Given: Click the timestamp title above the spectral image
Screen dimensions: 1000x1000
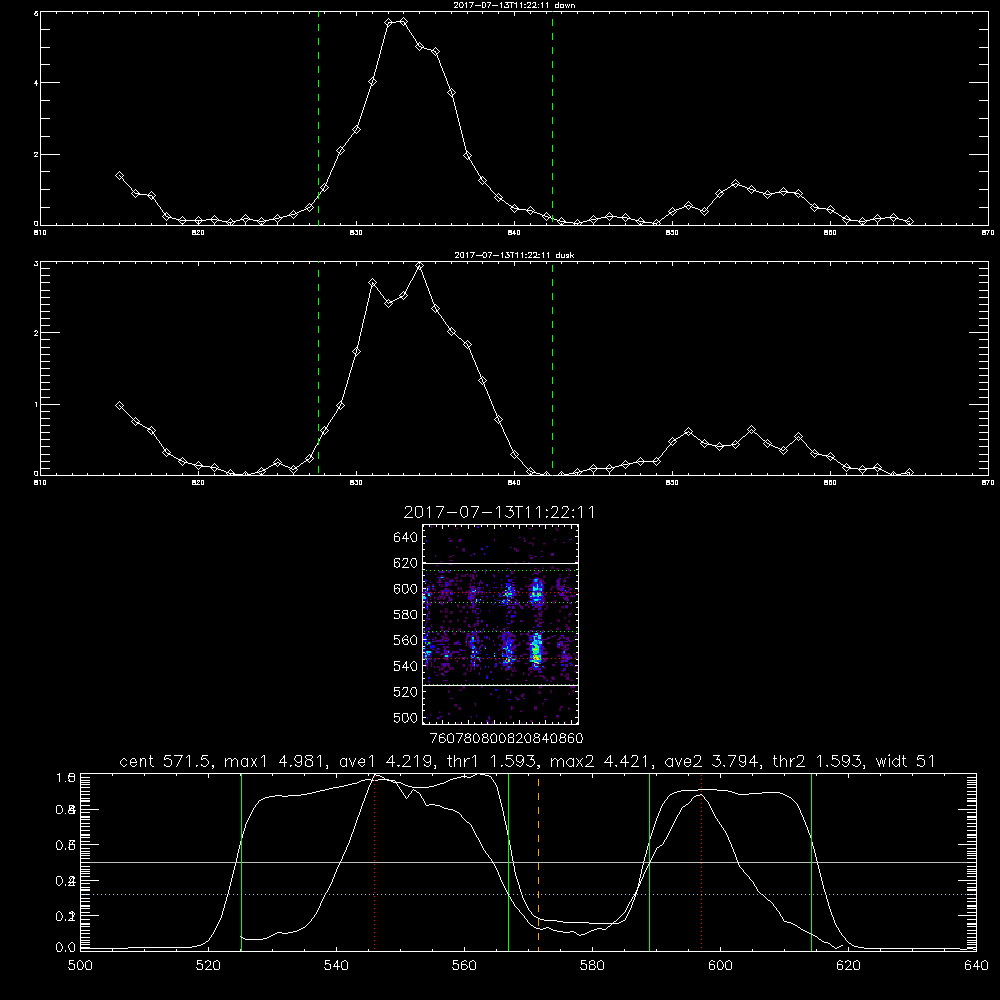Looking at the screenshot, I should point(499,513).
